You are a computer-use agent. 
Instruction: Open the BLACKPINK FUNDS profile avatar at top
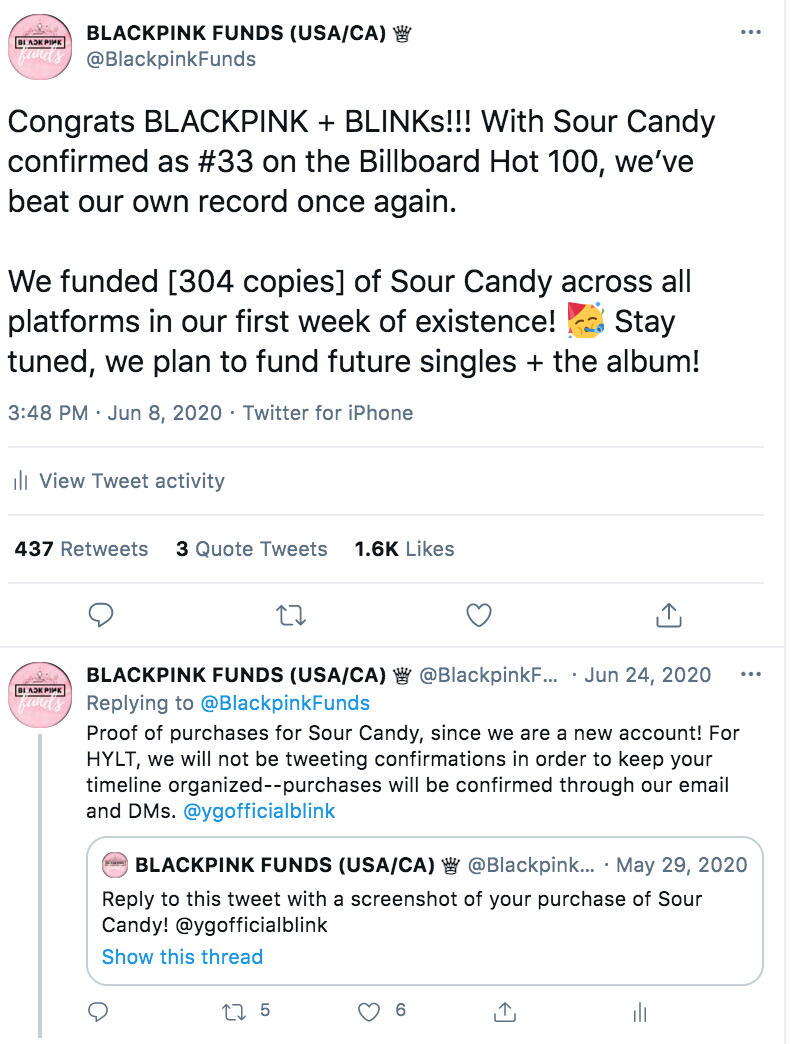click(x=40, y=48)
